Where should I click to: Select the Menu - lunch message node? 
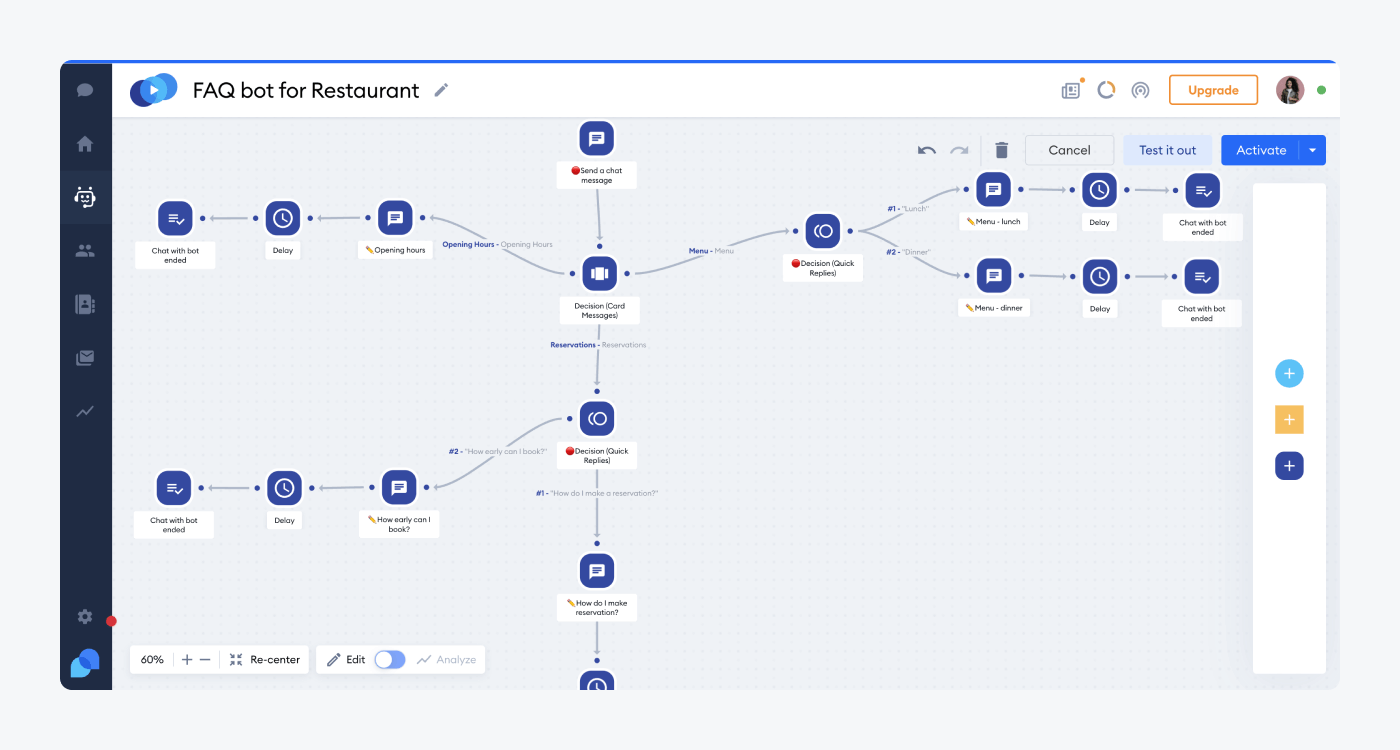pos(994,189)
